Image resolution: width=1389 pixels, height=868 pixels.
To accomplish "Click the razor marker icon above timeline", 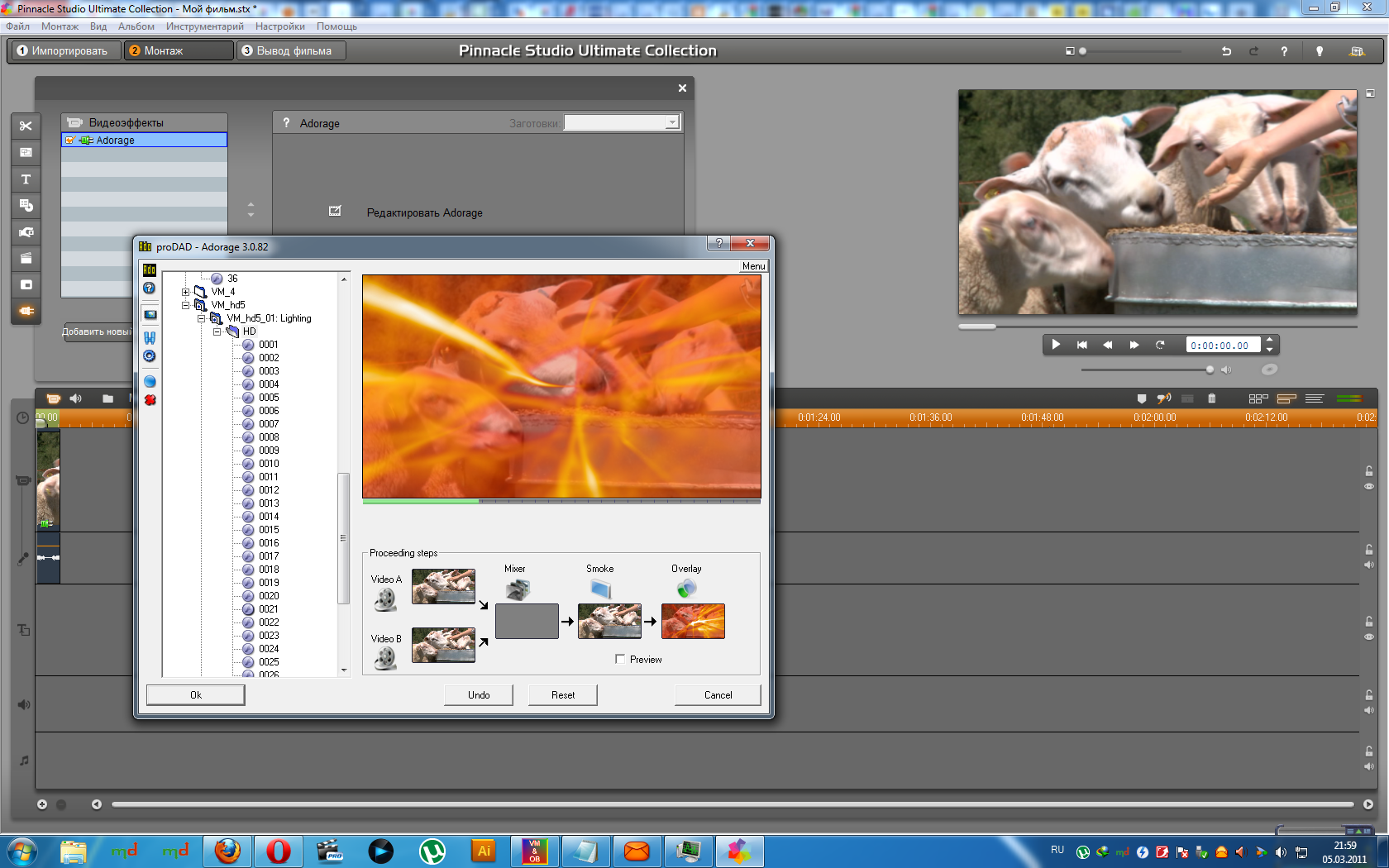I will coord(1141,398).
